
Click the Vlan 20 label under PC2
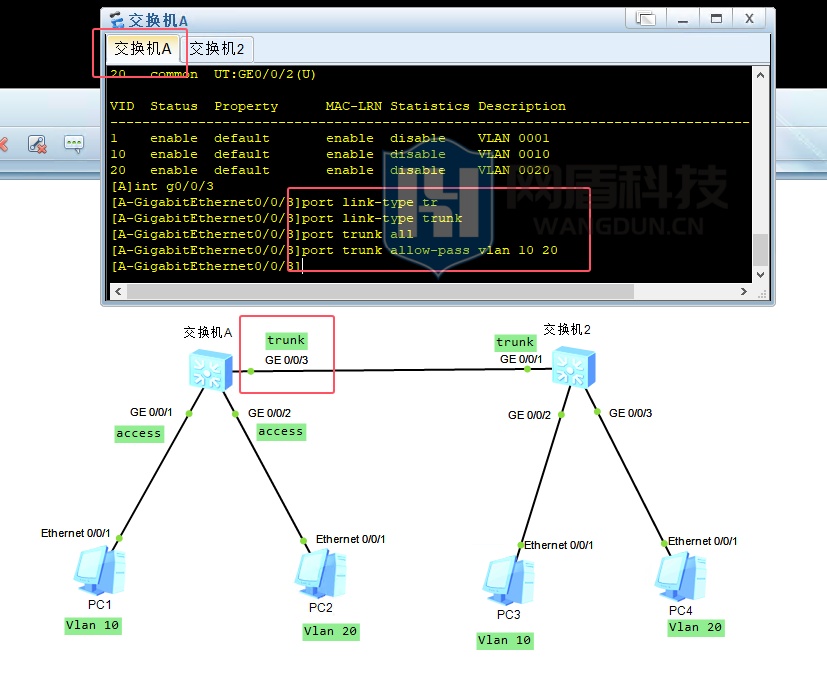(331, 632)
